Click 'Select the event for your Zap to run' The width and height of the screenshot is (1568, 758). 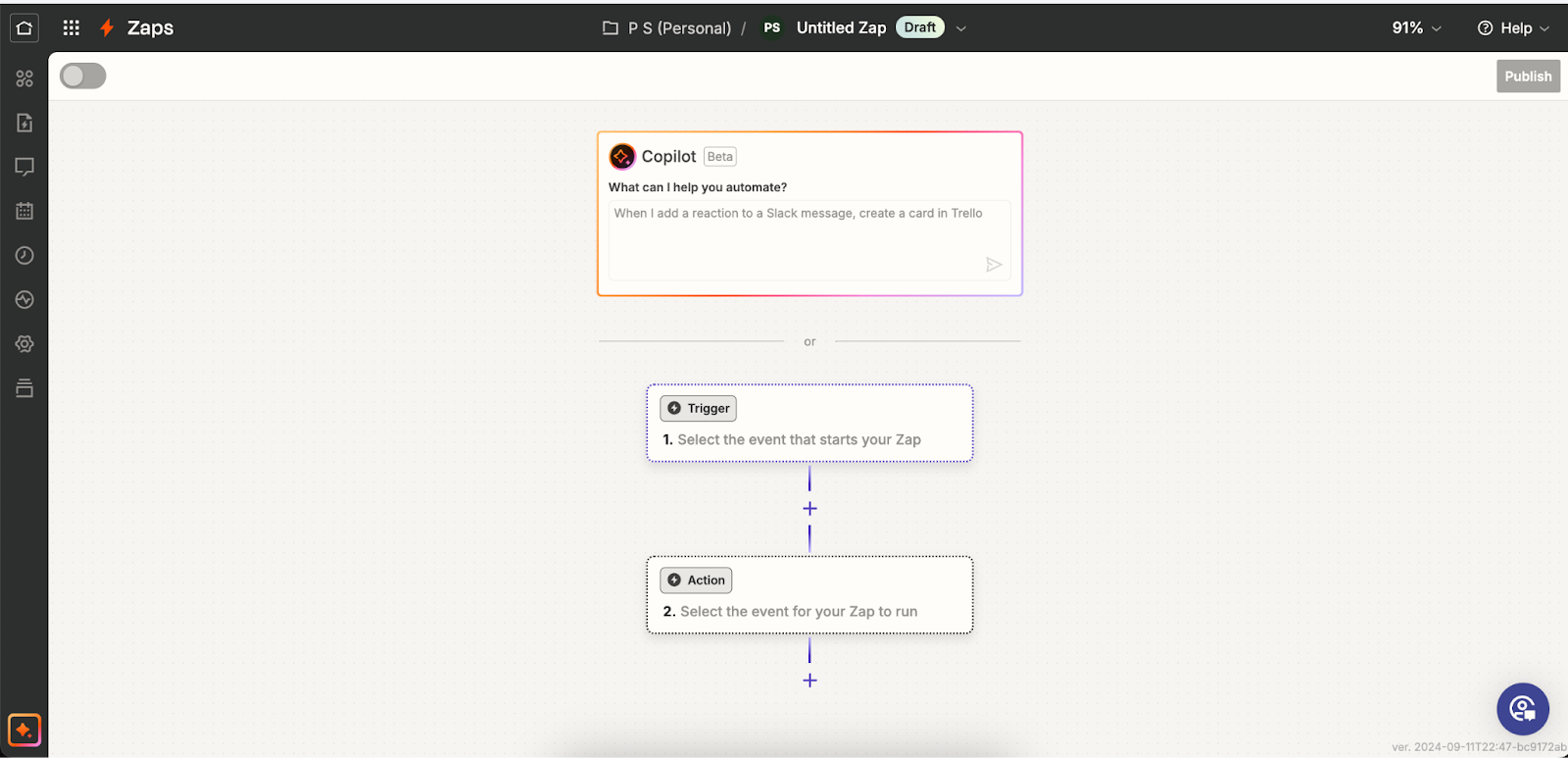pyautogui.click(x=799, y=611)
